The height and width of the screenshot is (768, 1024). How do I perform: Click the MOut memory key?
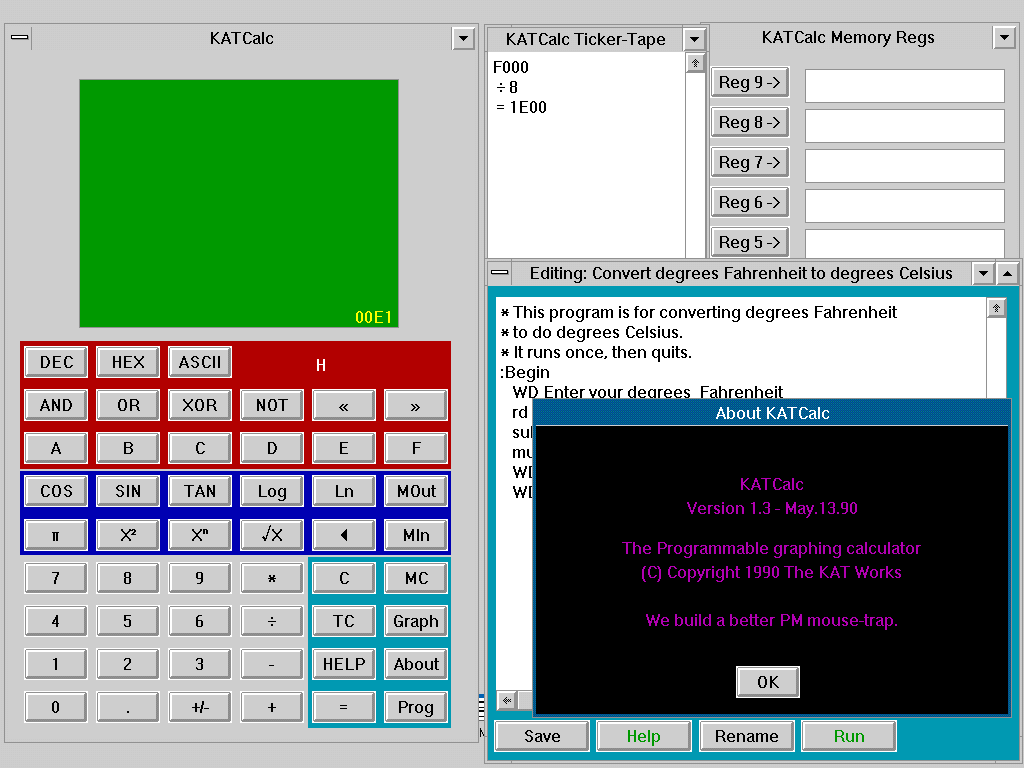416,492
